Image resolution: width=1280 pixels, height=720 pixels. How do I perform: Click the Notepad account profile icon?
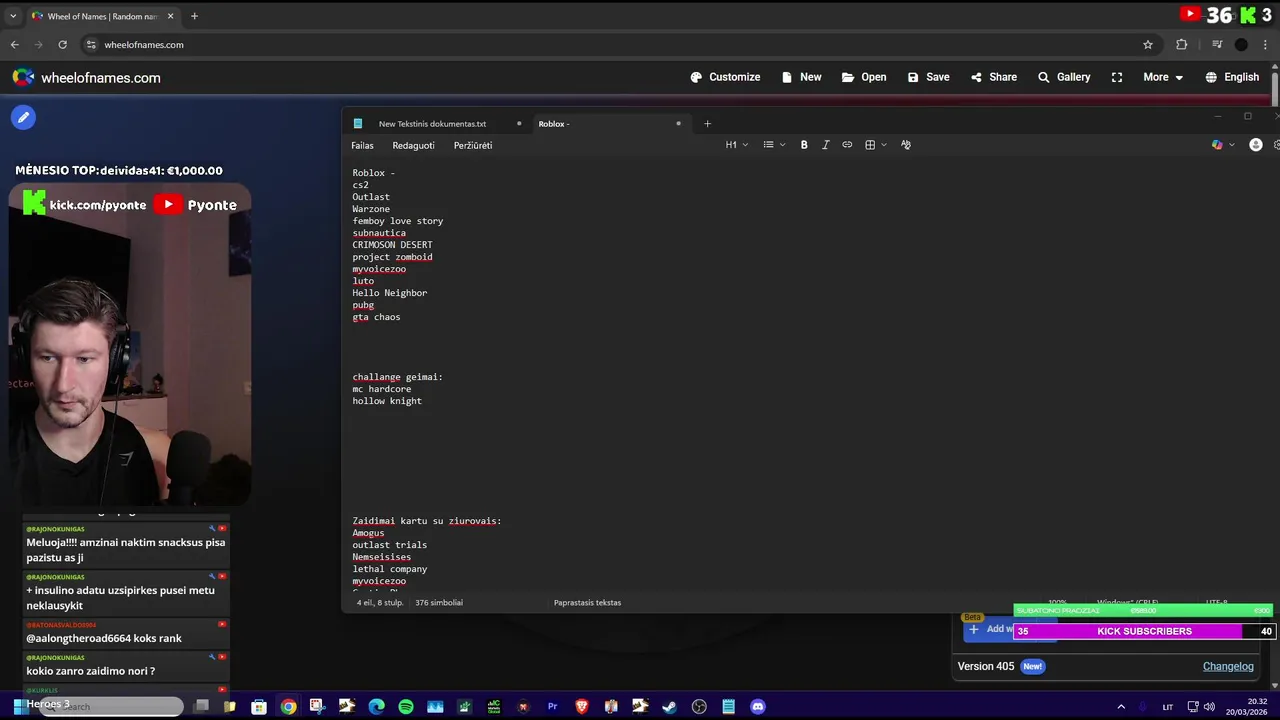coord(1256,145)
